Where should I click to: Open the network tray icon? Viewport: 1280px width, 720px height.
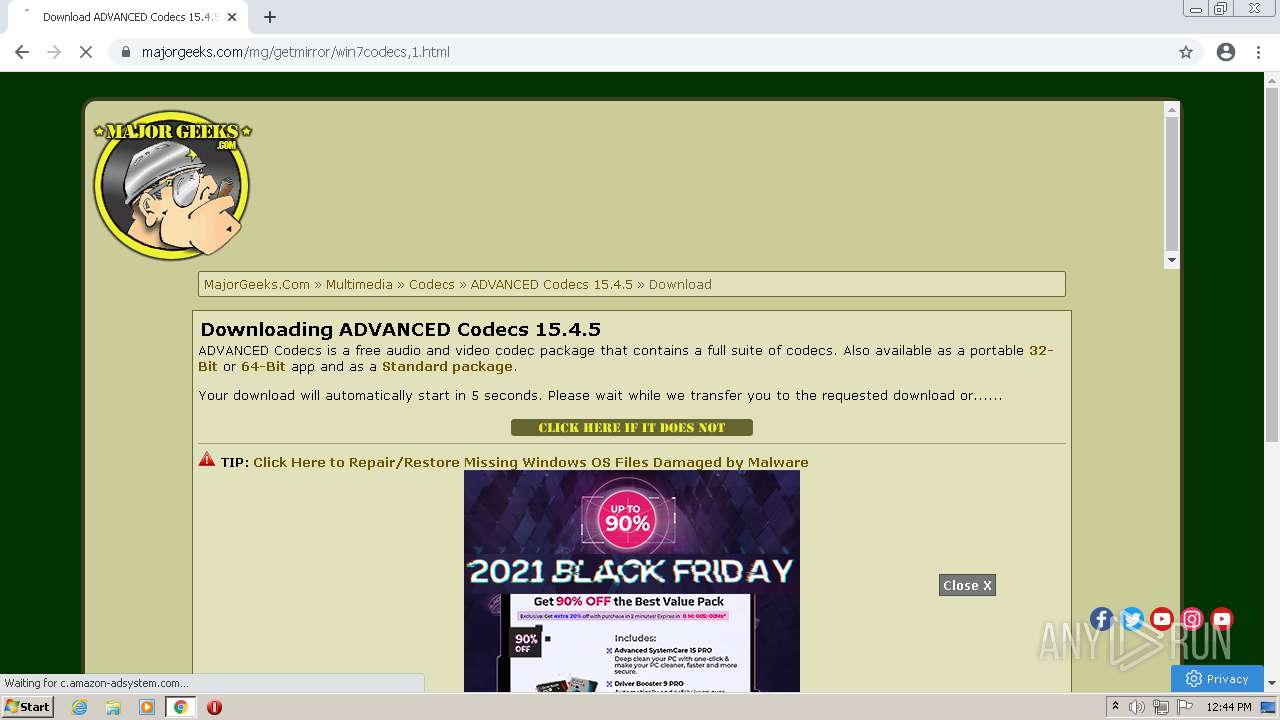1161,707
